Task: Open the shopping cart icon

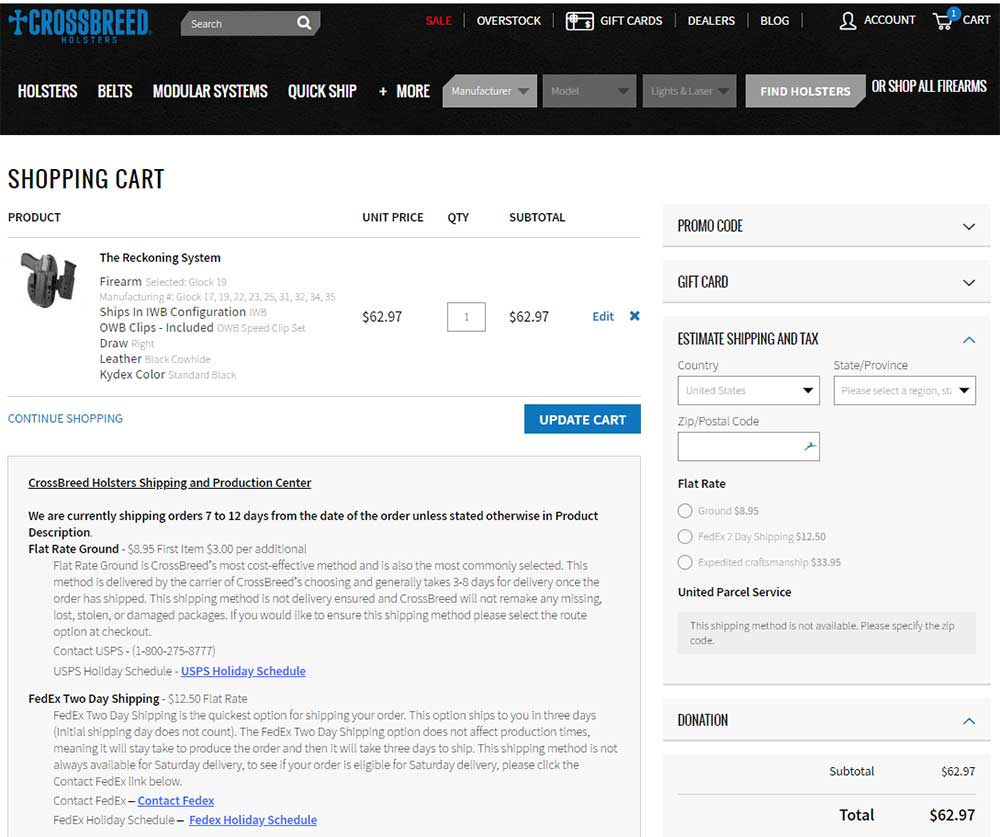Action: click(943, 20)
